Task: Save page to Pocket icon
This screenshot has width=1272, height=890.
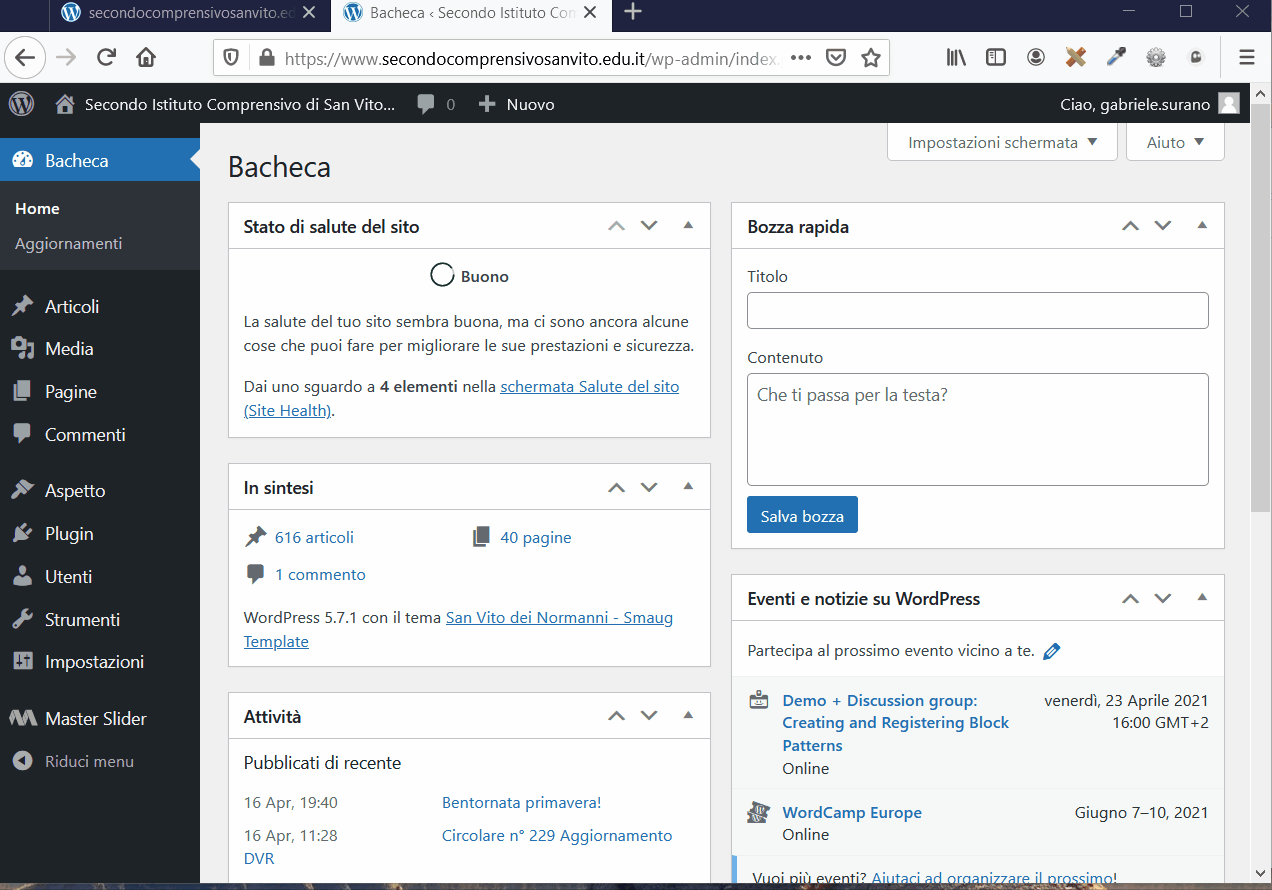Action: 836,58
